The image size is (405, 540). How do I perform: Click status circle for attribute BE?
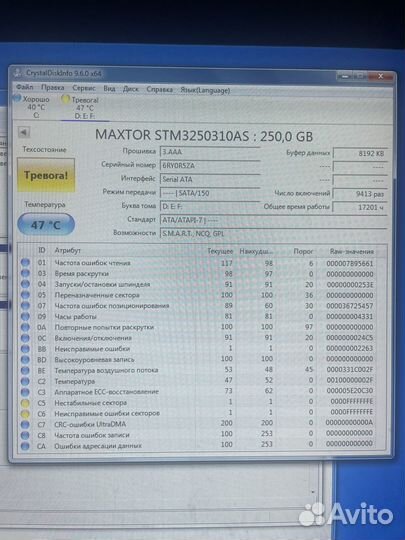(25, 370)
